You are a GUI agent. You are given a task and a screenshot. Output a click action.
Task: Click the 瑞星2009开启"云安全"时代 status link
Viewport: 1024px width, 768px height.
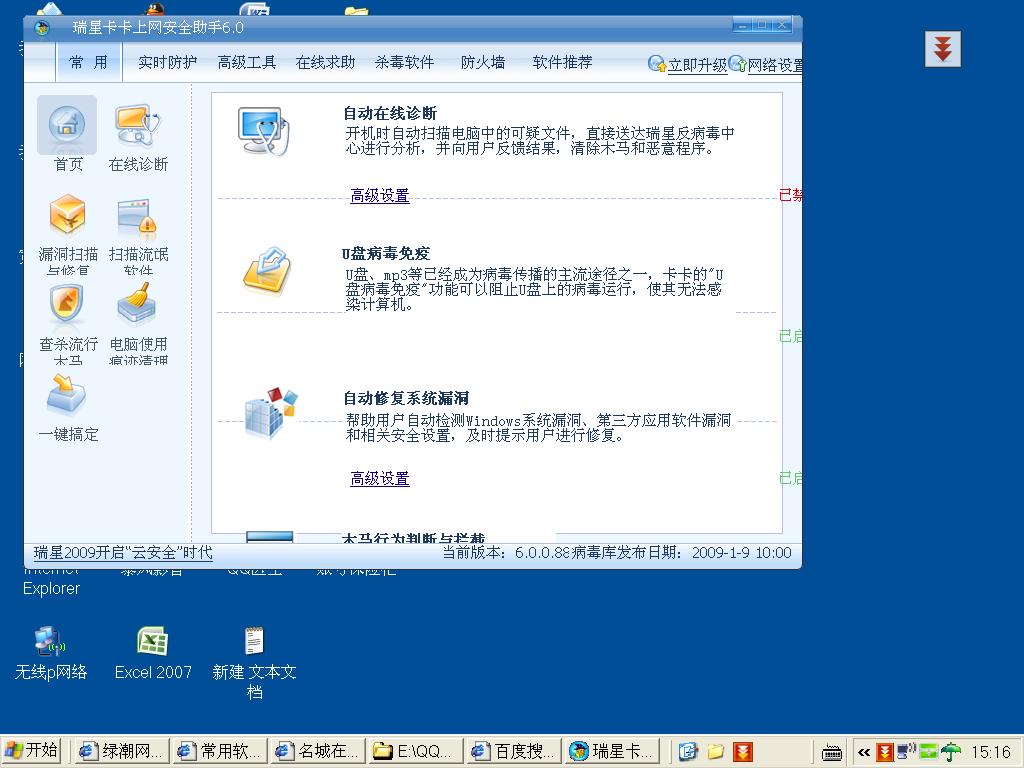(123, 552)
